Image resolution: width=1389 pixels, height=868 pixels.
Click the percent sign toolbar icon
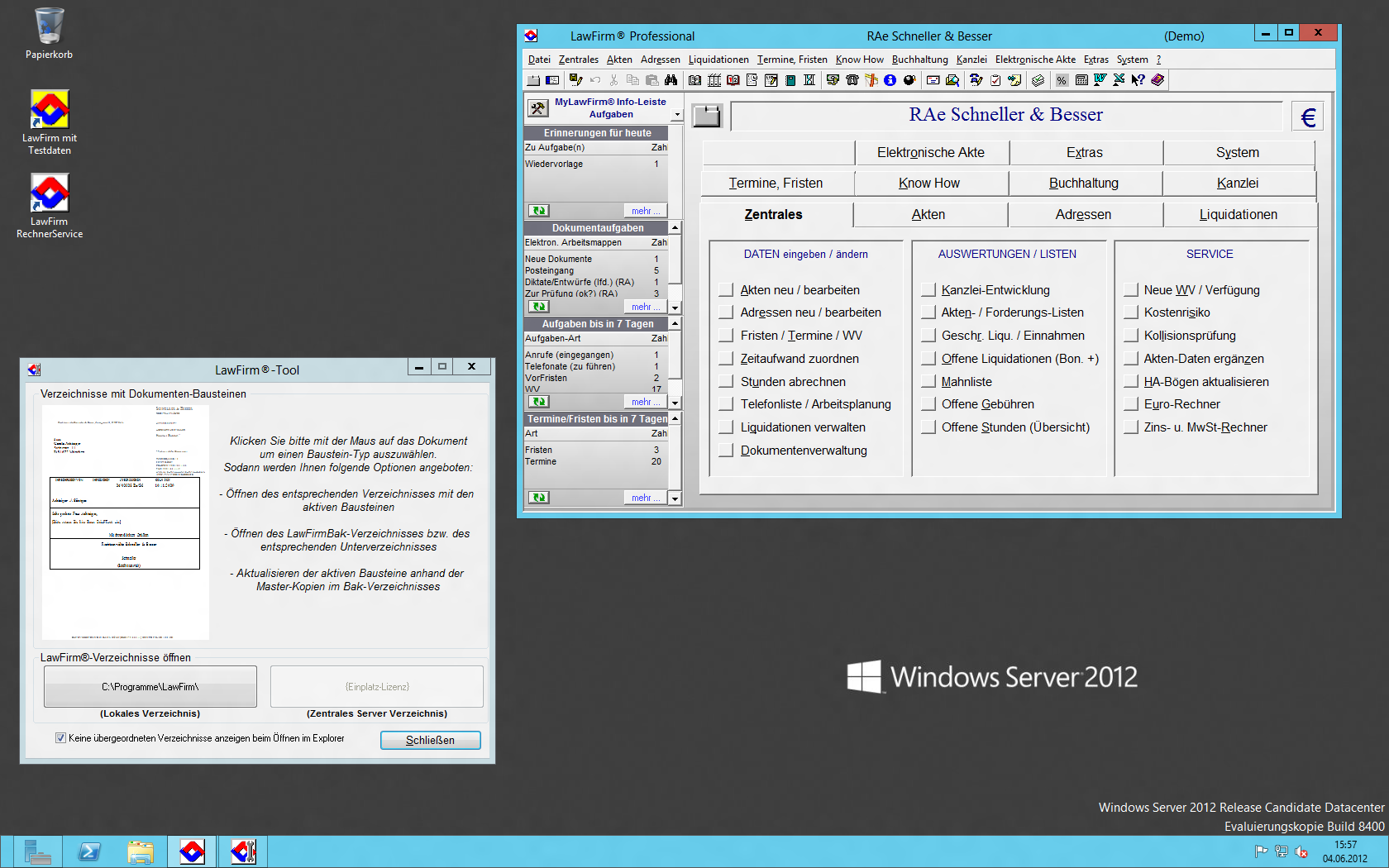(1062, 80)
